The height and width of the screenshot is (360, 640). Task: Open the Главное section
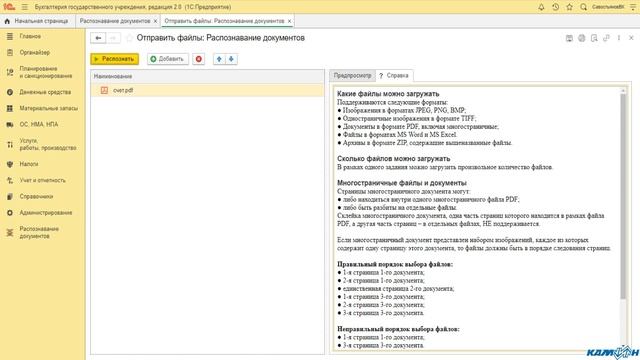click(30, 36)
